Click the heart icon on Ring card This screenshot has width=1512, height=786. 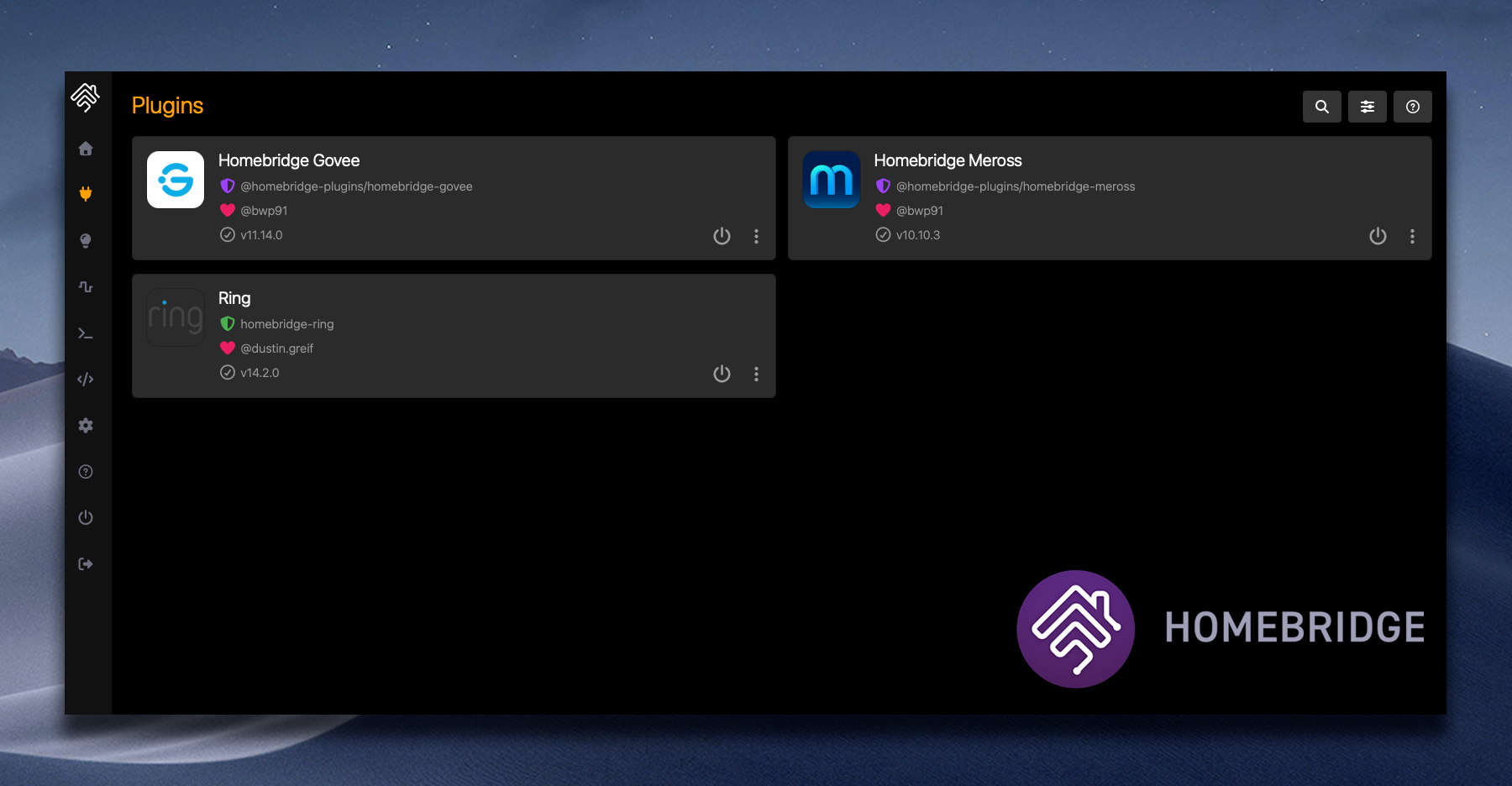point(228,348)
